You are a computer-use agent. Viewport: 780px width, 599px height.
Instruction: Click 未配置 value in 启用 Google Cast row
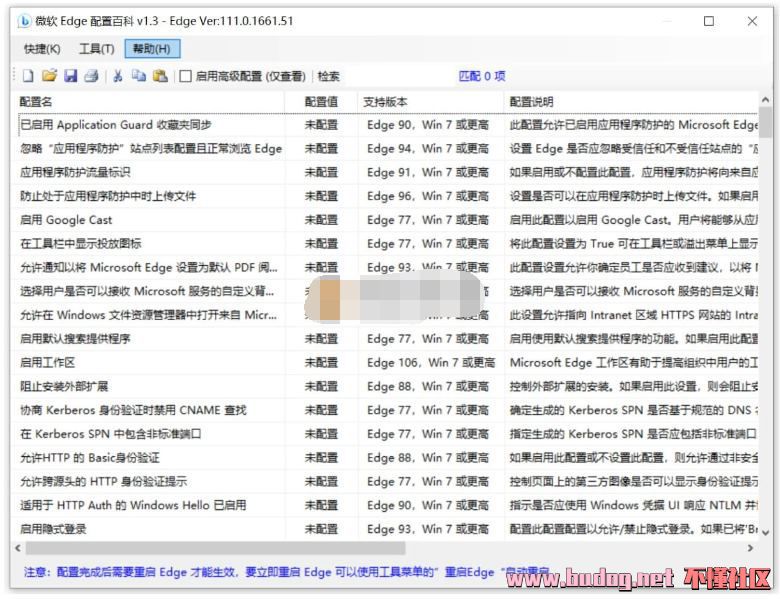coord(321,220)
